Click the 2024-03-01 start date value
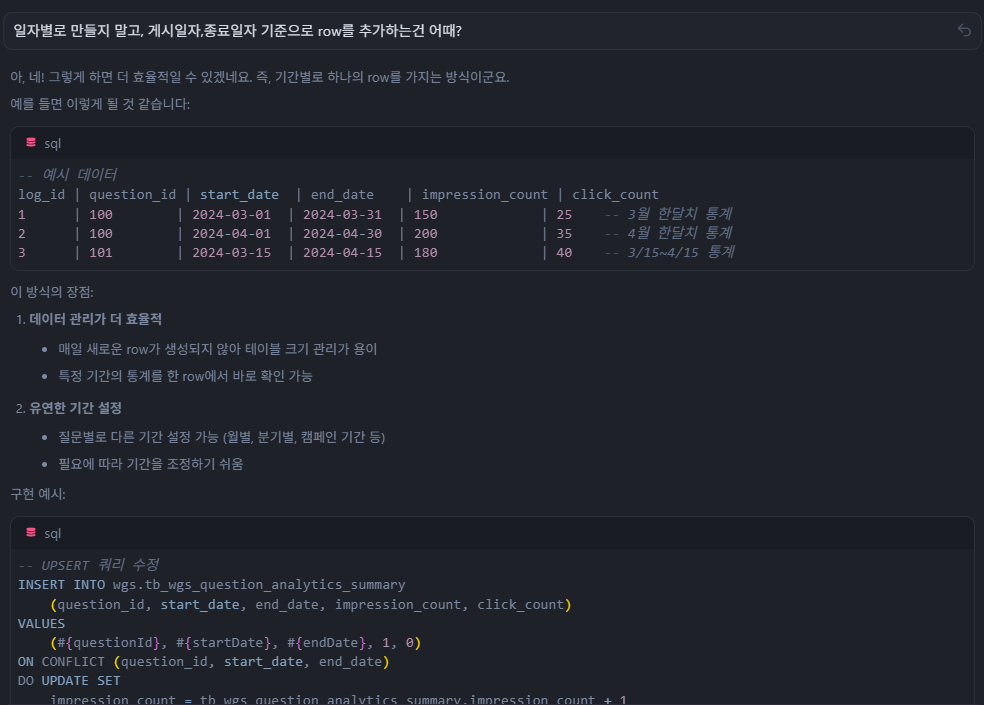The height and width of the screenshot is (705, 984). pyautogui.click(x=230, y=214)
